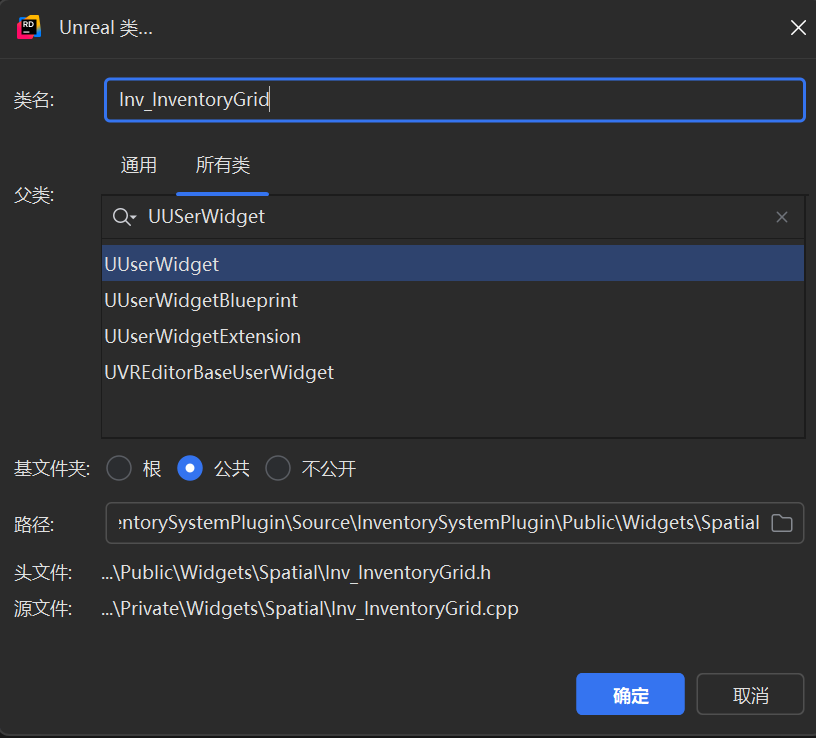Select UUserWidgetExtension in the list
This screenshot has height=738, width=816.
point(453,336)
